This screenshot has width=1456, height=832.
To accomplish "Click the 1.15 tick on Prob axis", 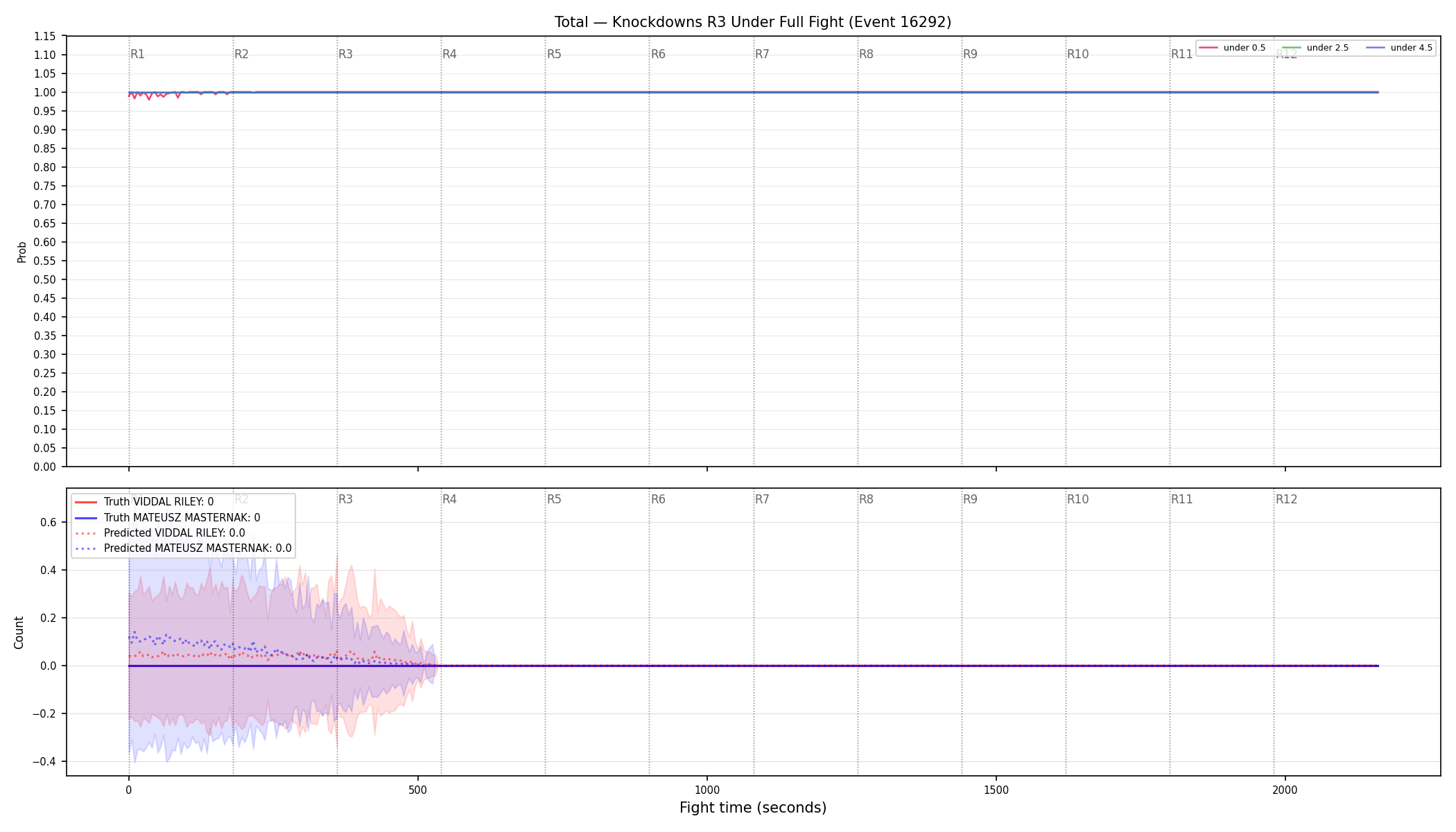I will coord(45,36).
